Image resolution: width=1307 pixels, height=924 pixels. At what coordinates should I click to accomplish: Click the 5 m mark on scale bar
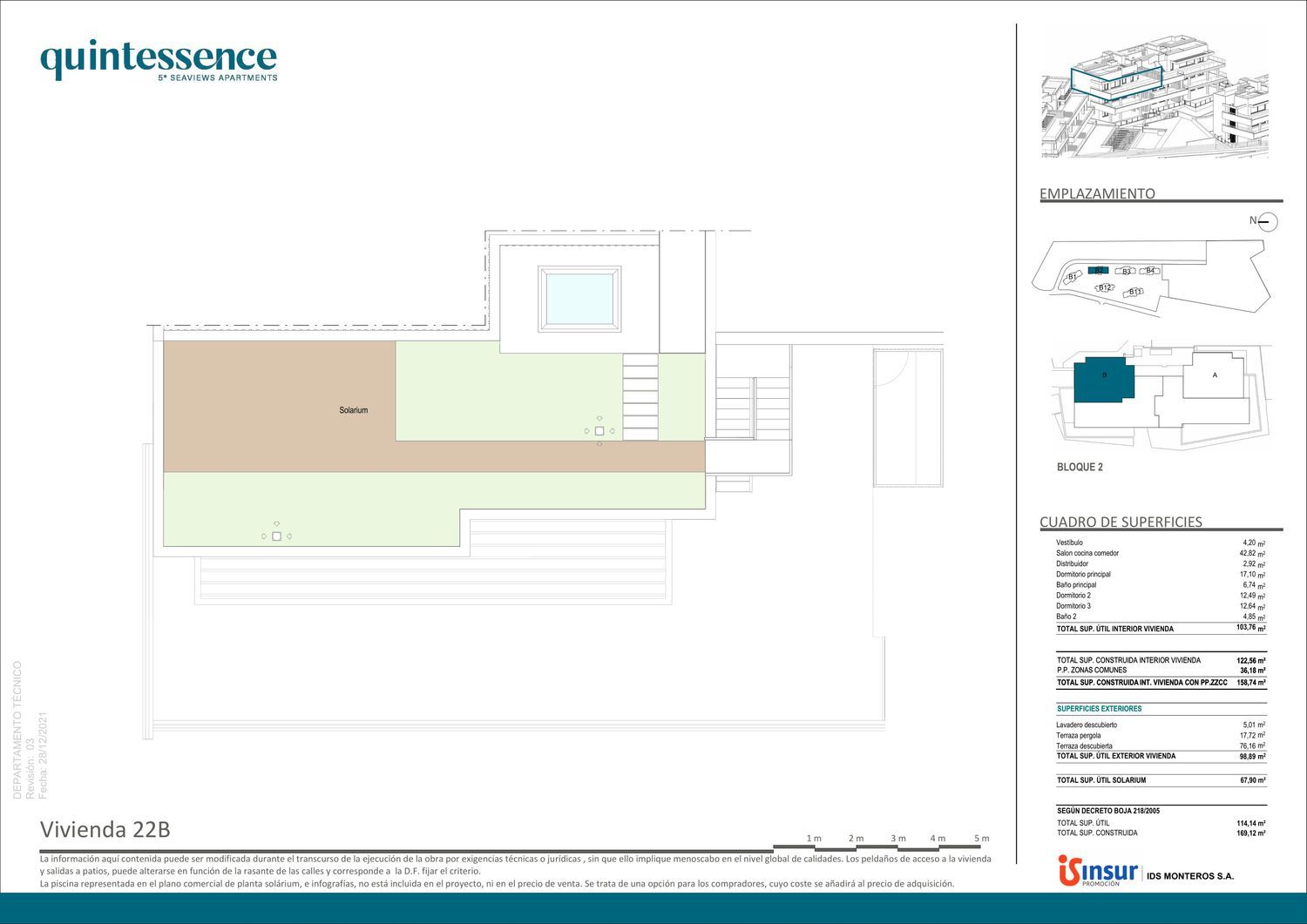tap(981, 839)
